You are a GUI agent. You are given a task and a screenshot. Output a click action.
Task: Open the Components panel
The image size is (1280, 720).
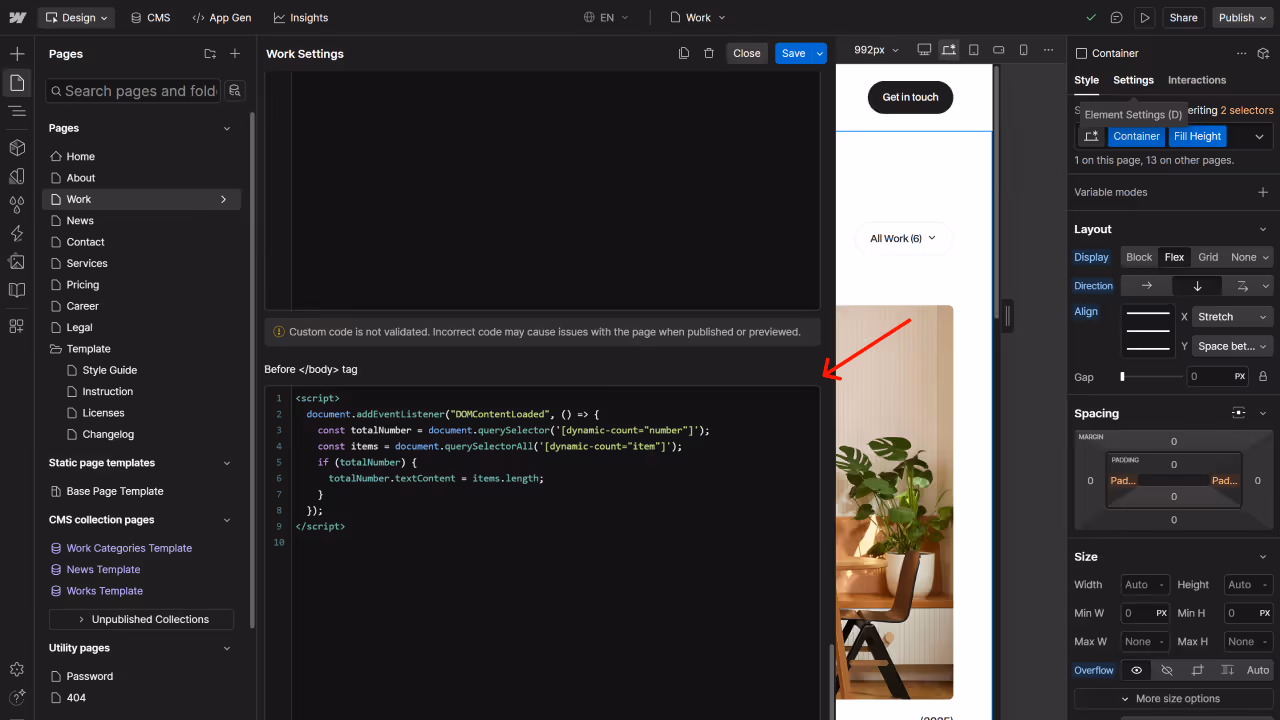(16, 148)
